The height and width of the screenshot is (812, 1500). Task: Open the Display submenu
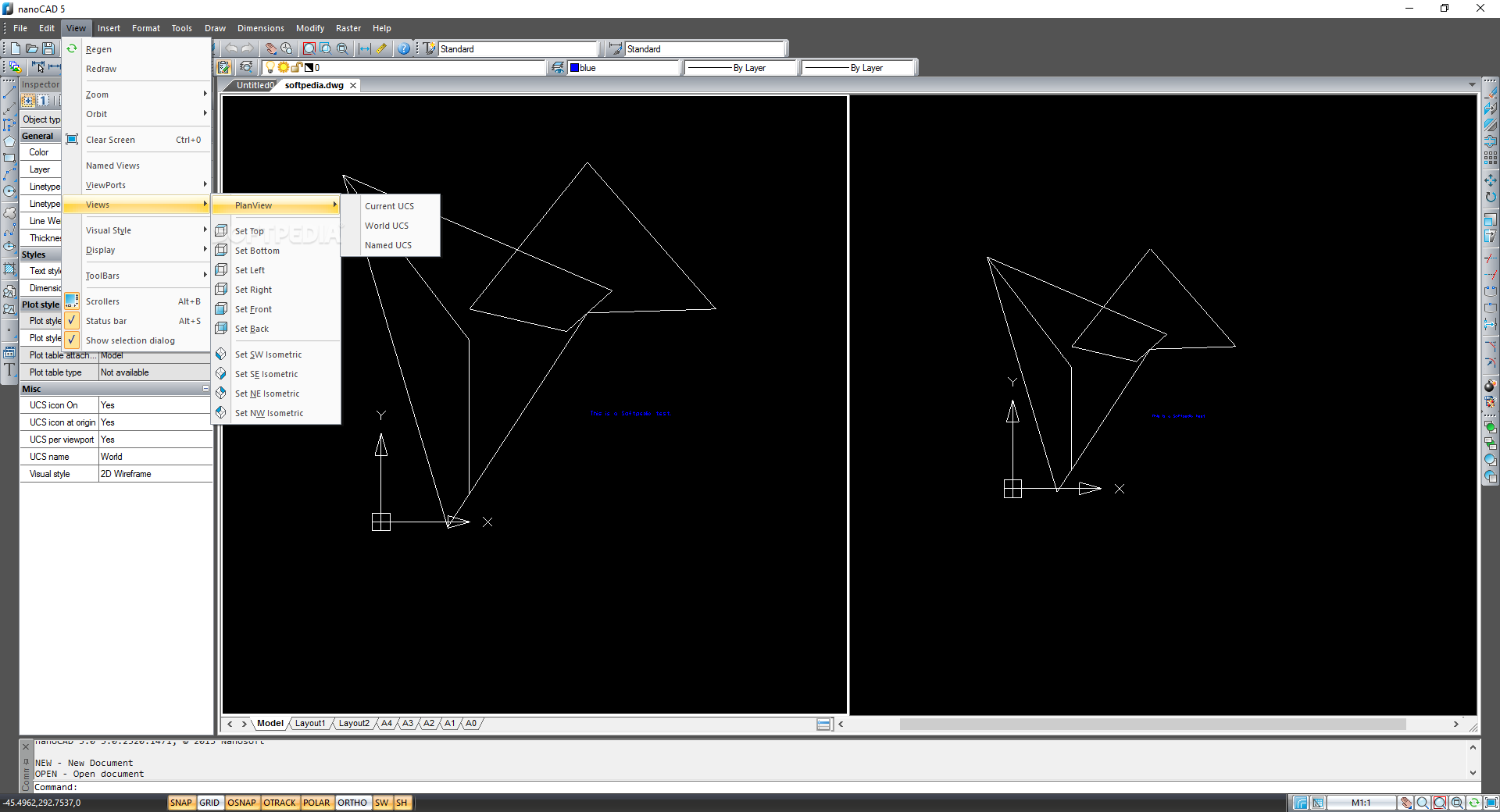[x=136, y=250]
